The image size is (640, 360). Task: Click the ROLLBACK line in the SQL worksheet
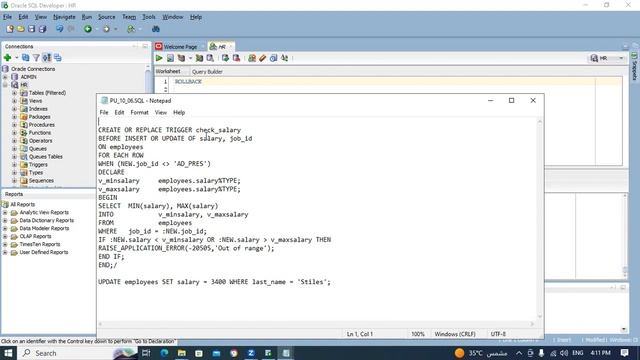(188, 82)
